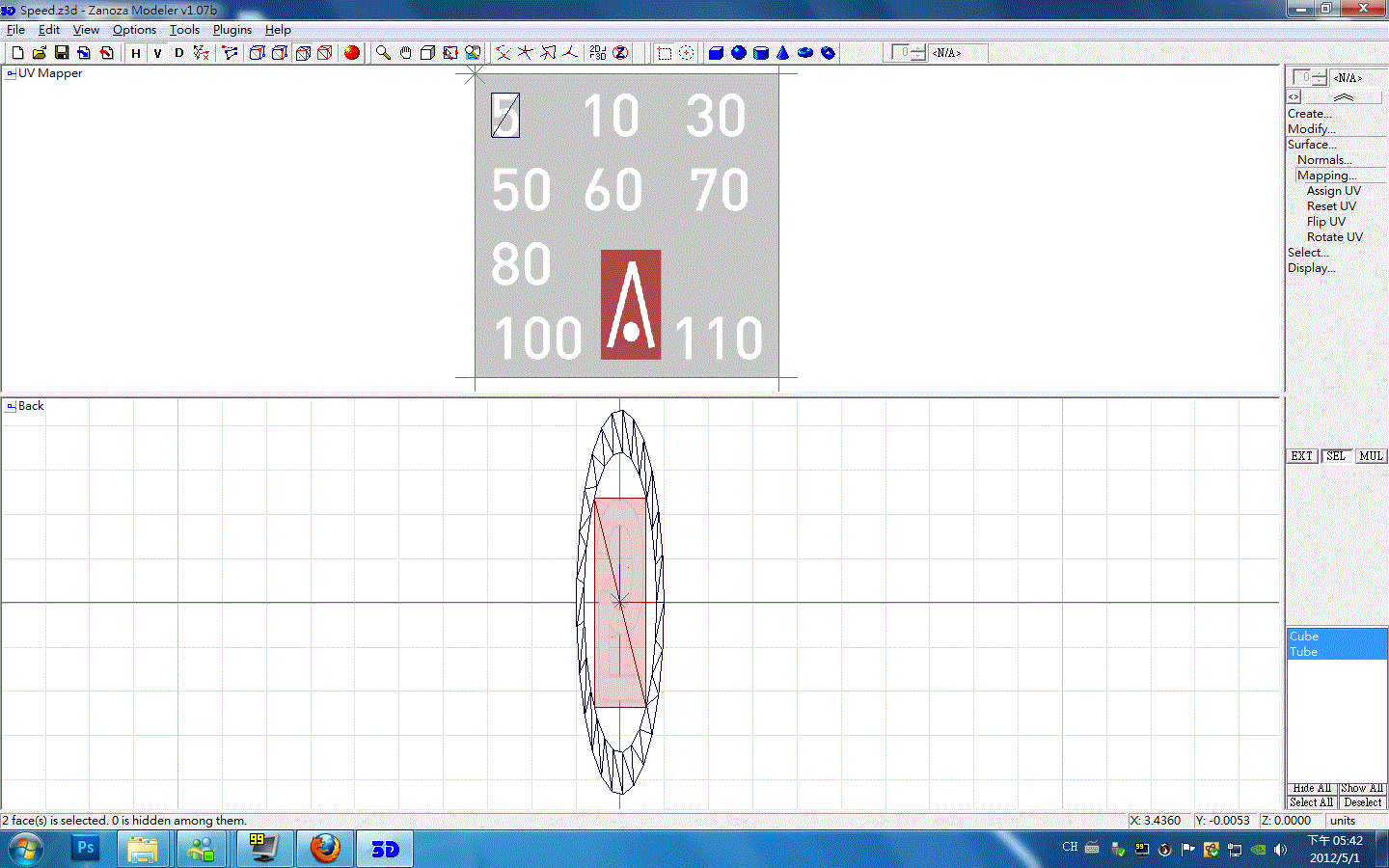
Task: Toggle the EXT mode button
Action: tap(1301, 456)
